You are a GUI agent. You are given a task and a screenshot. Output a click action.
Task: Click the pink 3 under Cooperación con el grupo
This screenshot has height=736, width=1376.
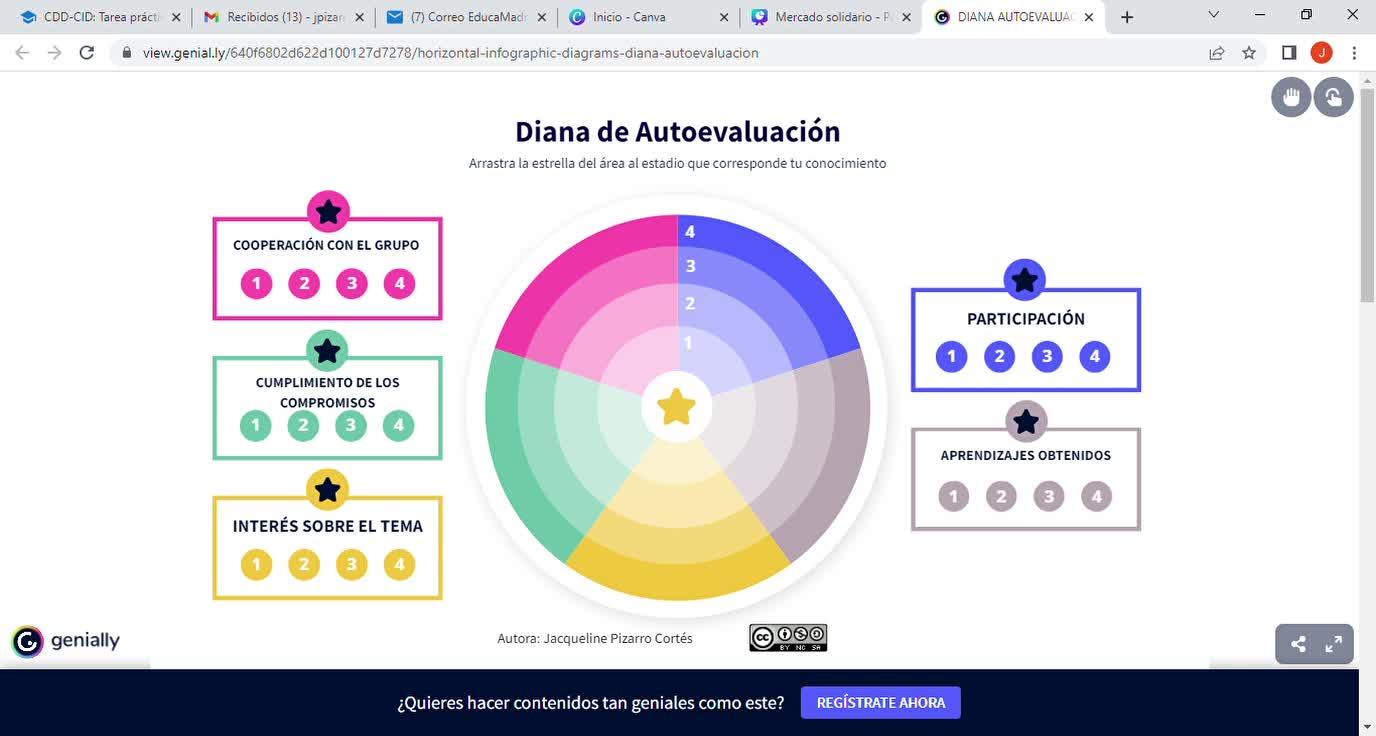click(x=352, y=283)
